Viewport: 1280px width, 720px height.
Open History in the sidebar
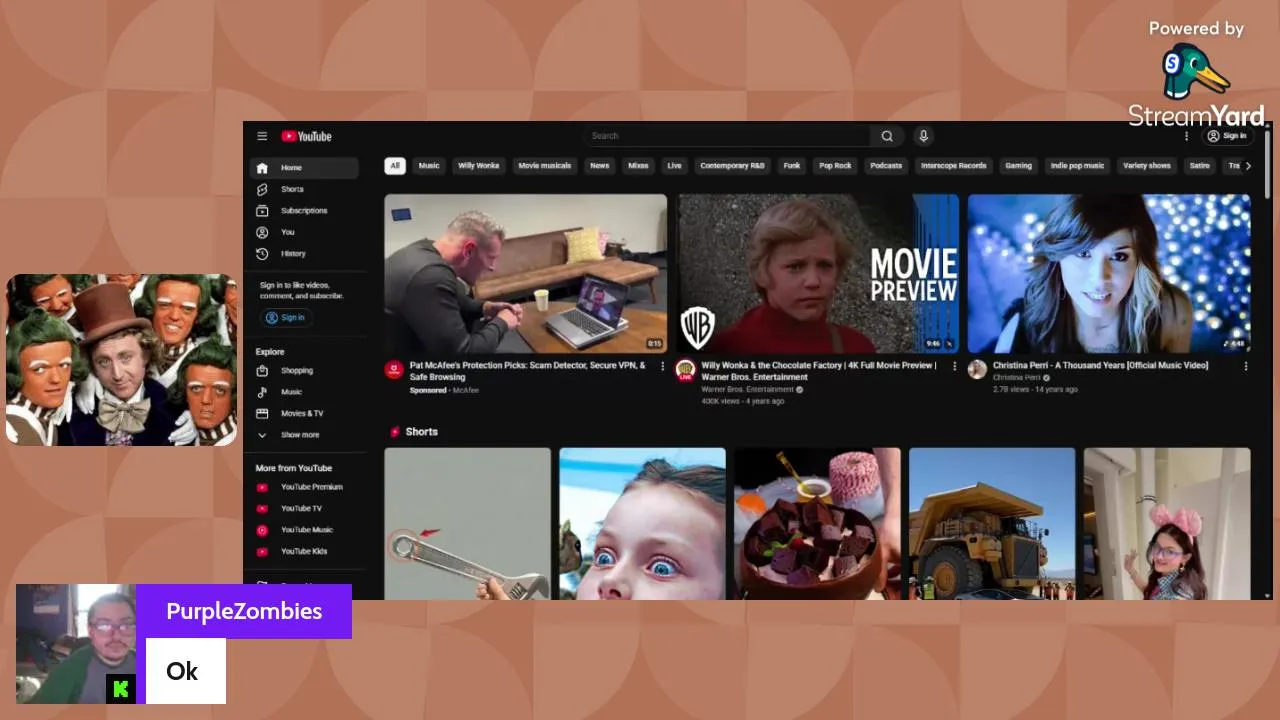pyautogui.click(x=302, y=254)
